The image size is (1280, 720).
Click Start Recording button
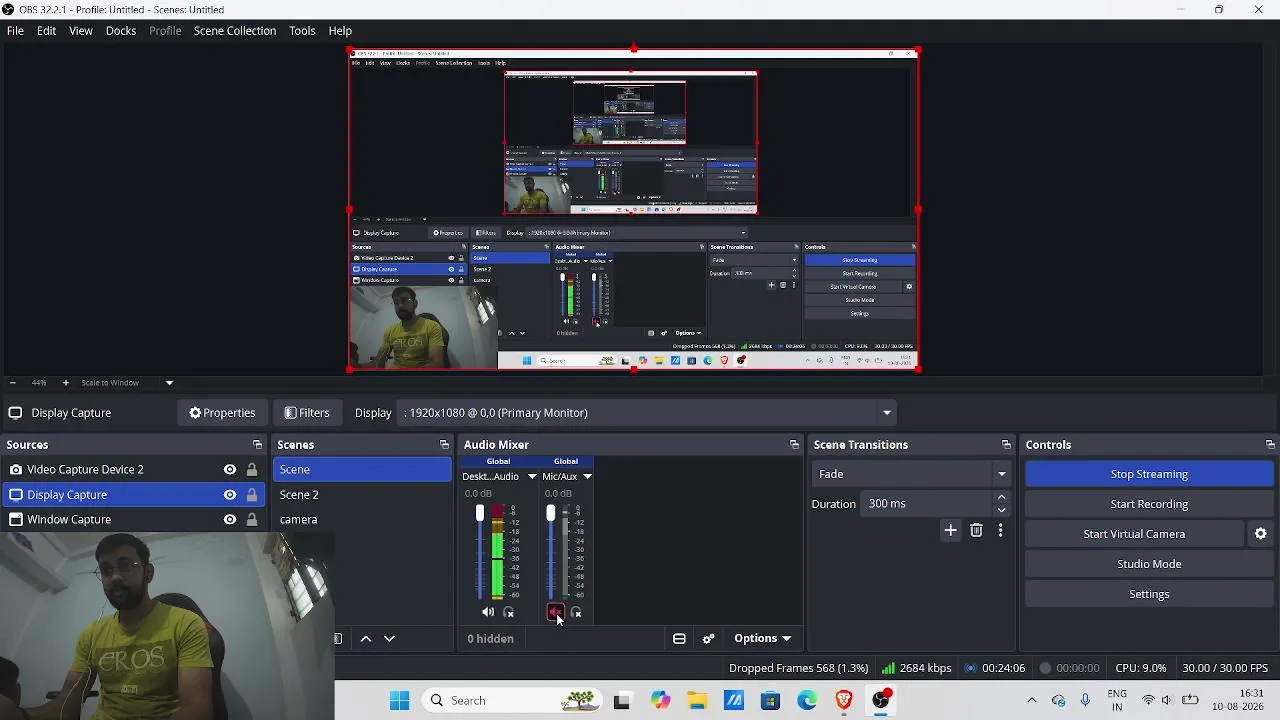[x=1149, y=504]
